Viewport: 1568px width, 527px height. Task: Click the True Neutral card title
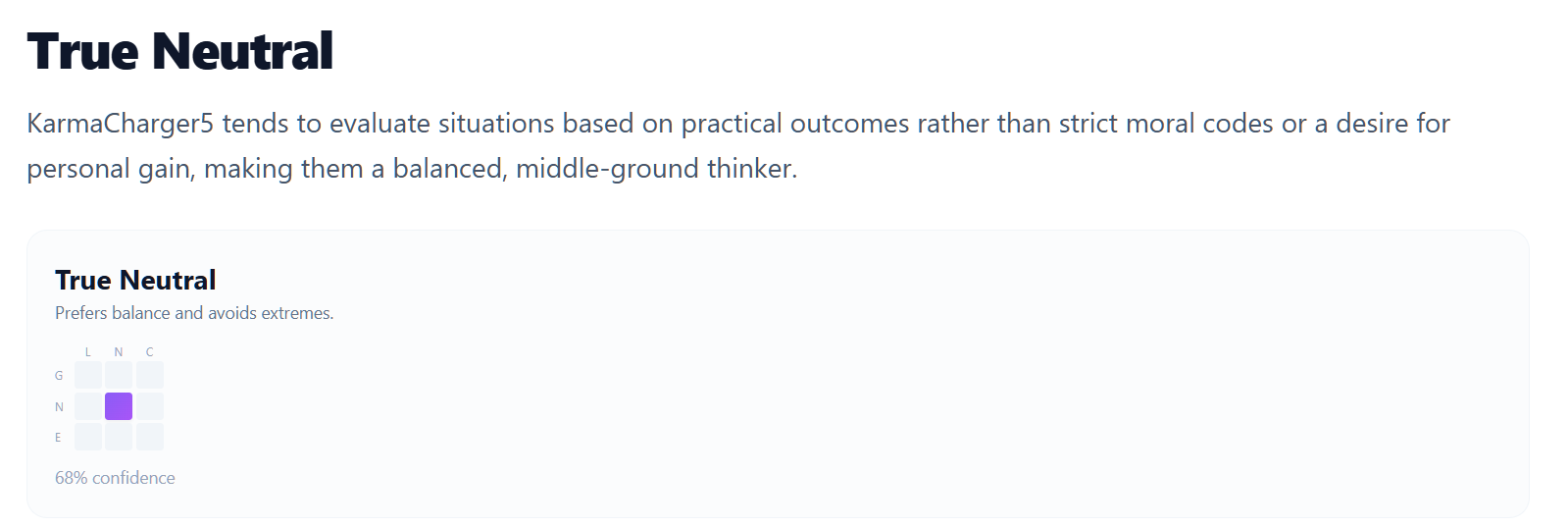coord(135,281)
